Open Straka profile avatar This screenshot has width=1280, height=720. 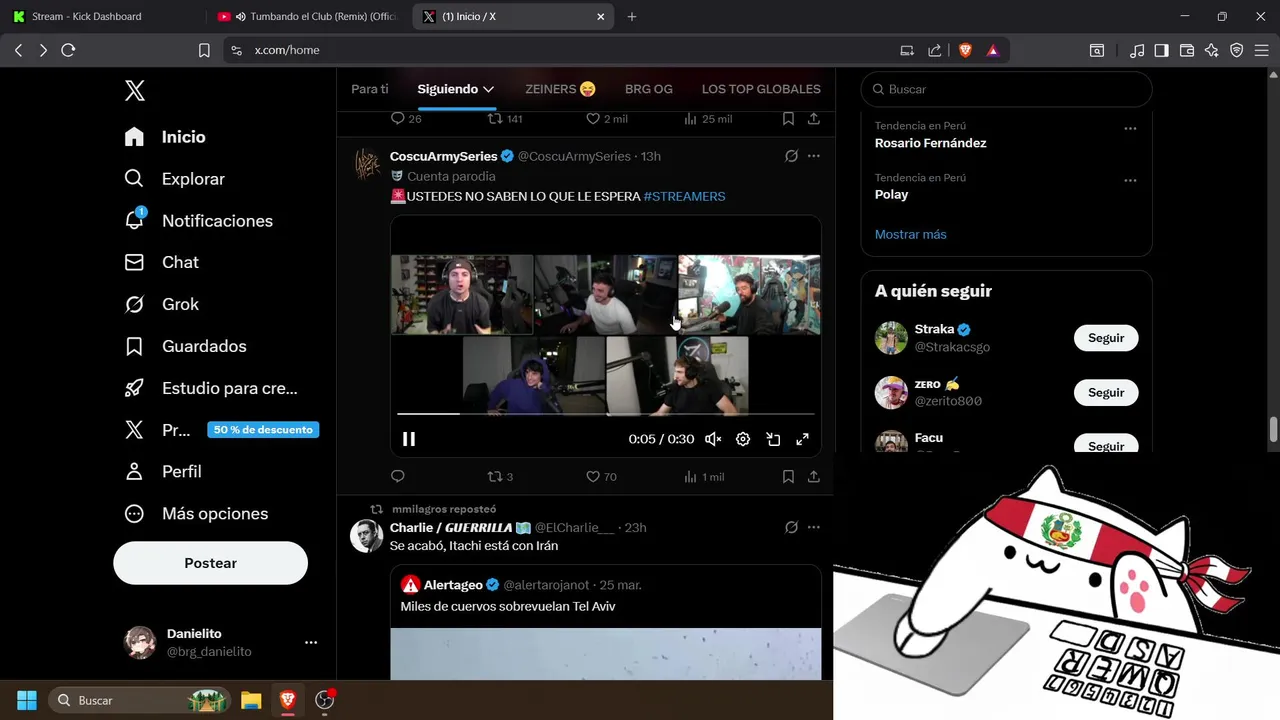[891, 338]
